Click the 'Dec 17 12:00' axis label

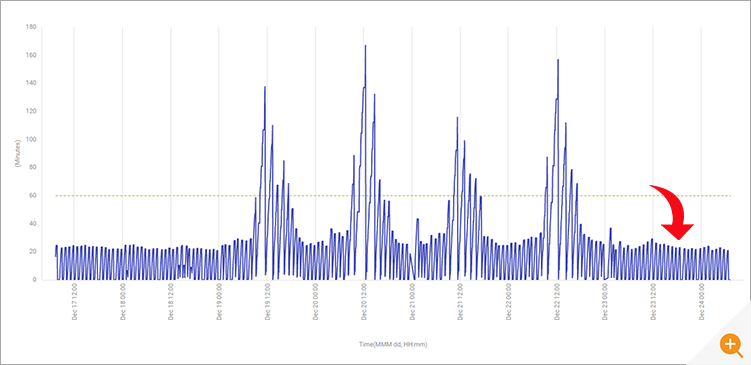click(75, 302)
